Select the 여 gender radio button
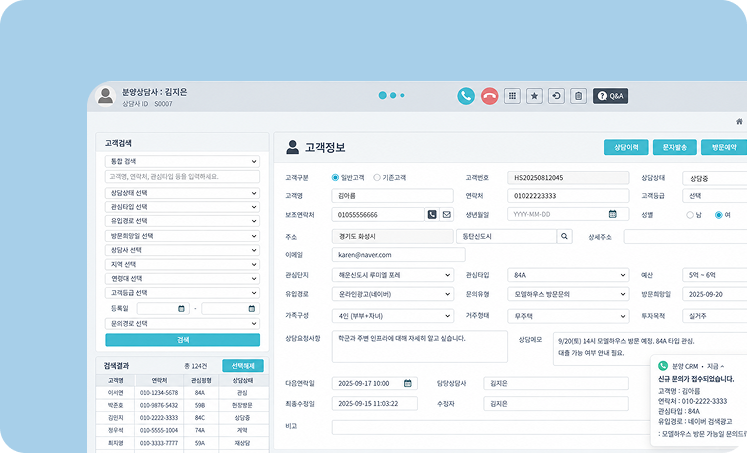Image resolution: width=747 pixels, height=453 pixels. coord(718,215)
